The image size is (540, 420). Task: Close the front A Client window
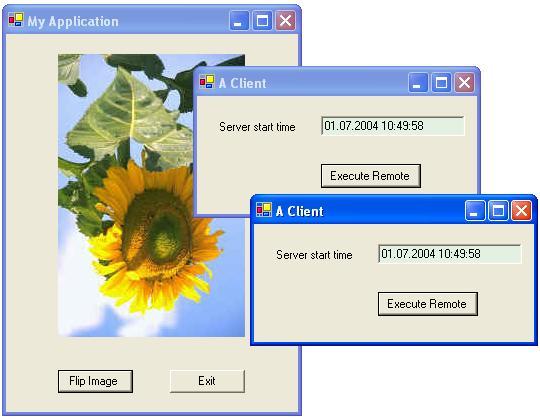pyautogui.click(x=521, y=210)
